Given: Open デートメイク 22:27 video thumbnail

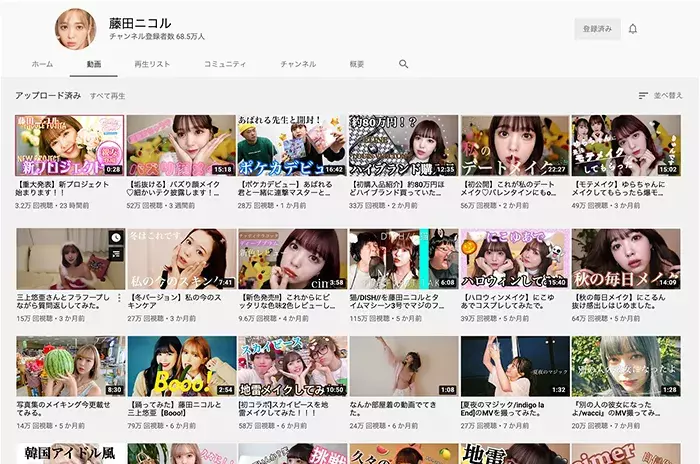Looking at the screenshot, I should point(515,146).
